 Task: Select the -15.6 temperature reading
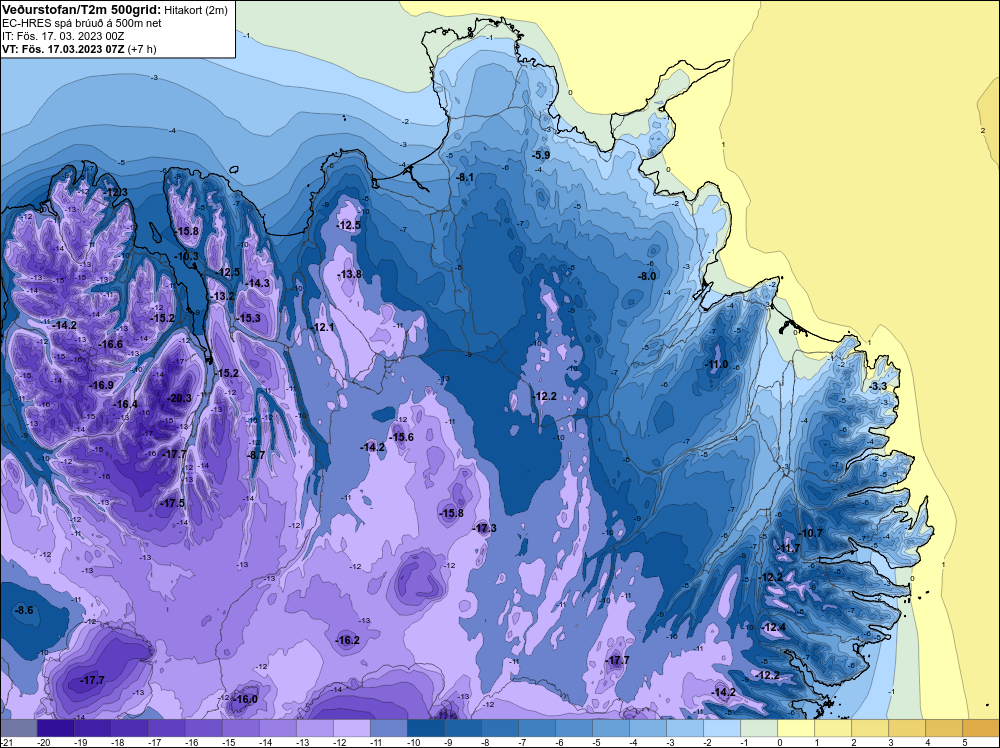[402, 437]
